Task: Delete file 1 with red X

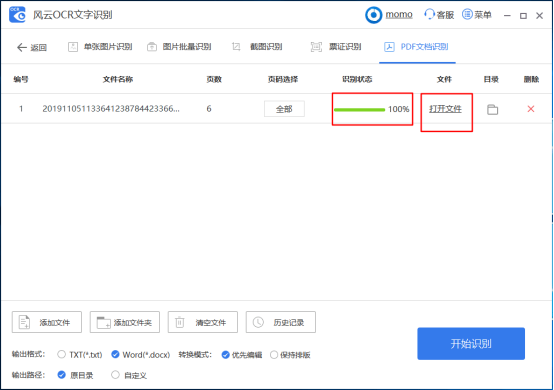Action: (531, 109)
